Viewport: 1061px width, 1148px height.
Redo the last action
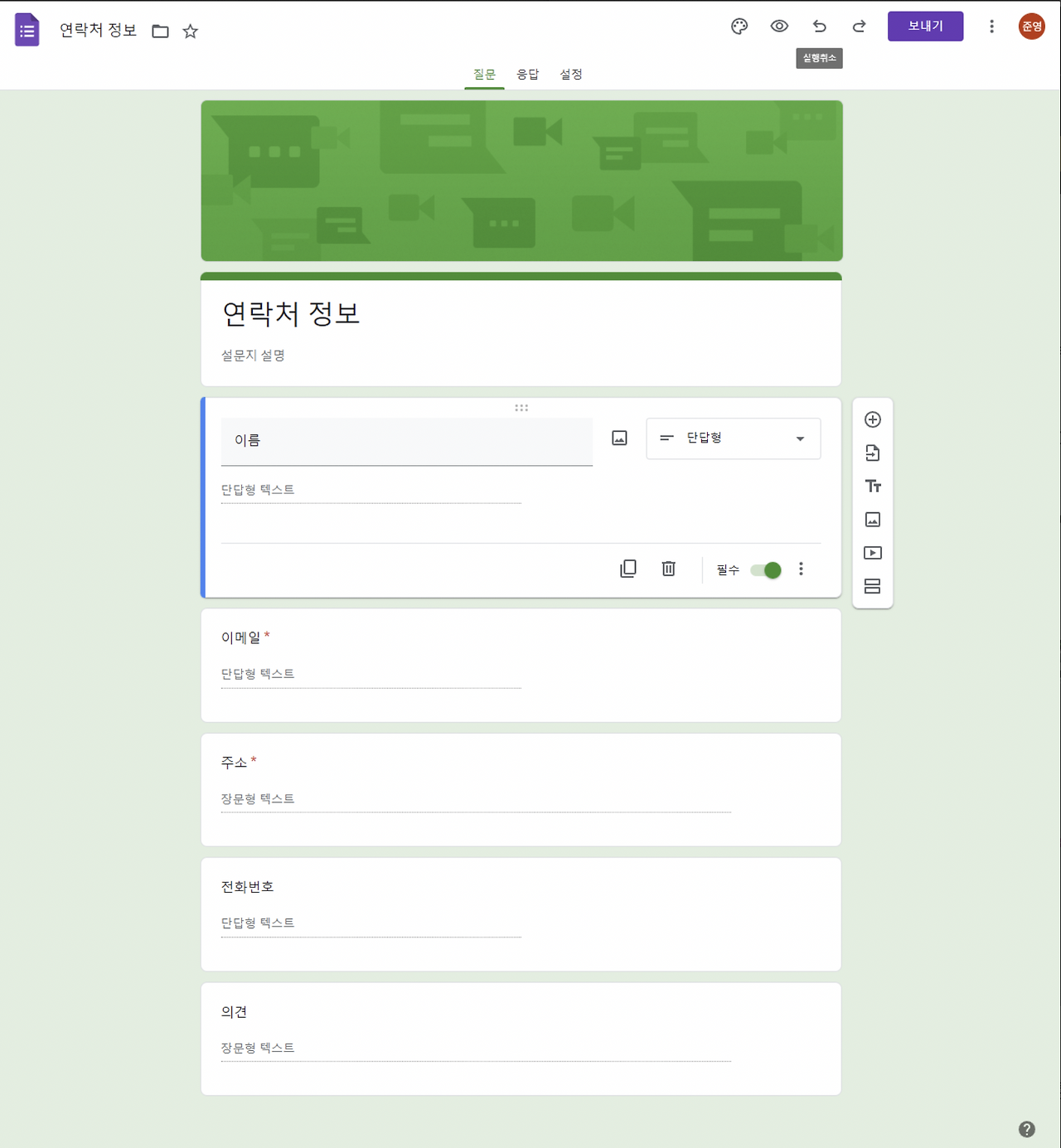tap(859, 26)
